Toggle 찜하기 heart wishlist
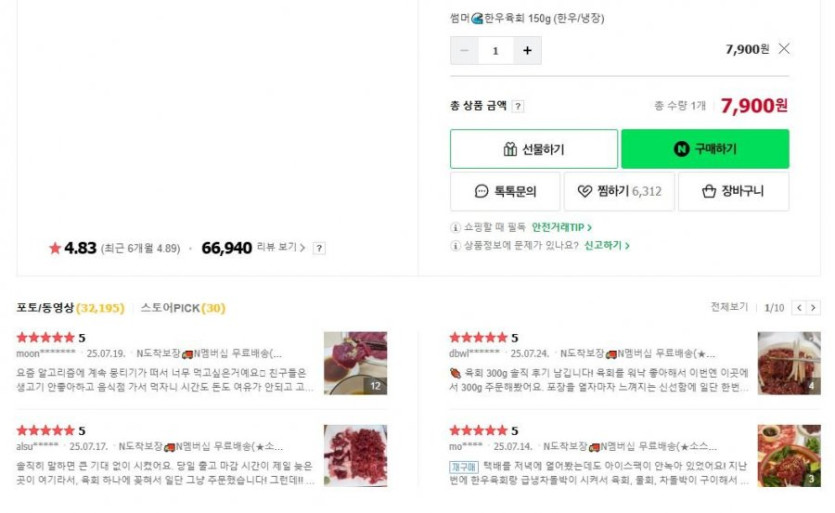Viewport: 835px width, 513px height. tap(619, 192)
